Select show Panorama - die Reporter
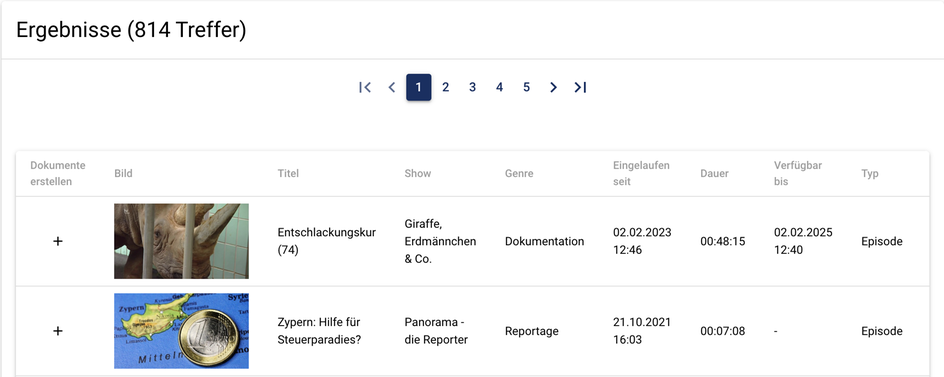Viewport: 944px width, 377px height. click(436, 331)
